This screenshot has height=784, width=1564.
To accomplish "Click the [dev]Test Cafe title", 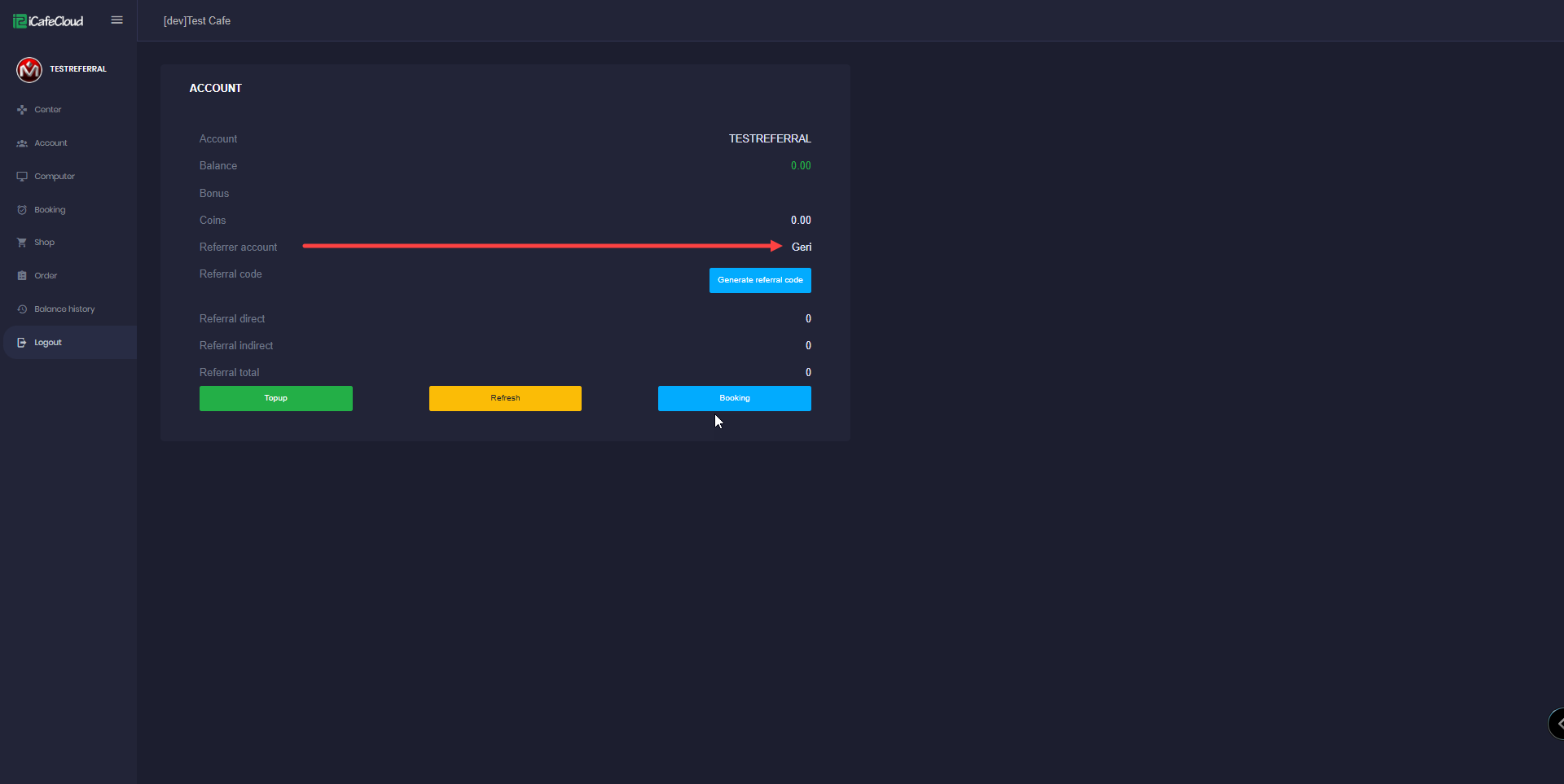I will coord(197,21).
